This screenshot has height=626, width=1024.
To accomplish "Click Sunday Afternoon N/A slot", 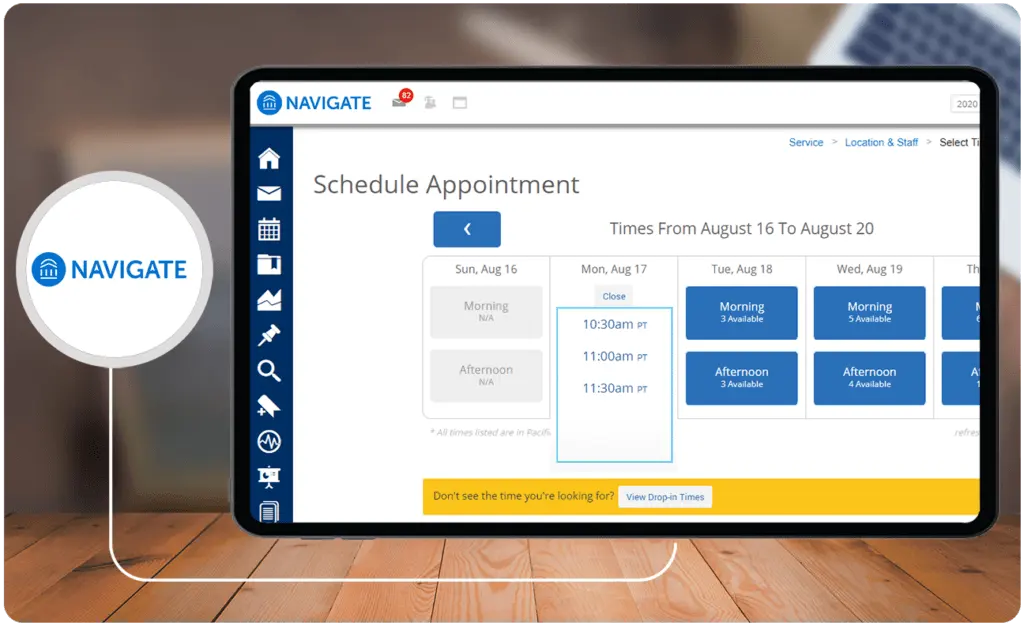I will click(486, 376).
